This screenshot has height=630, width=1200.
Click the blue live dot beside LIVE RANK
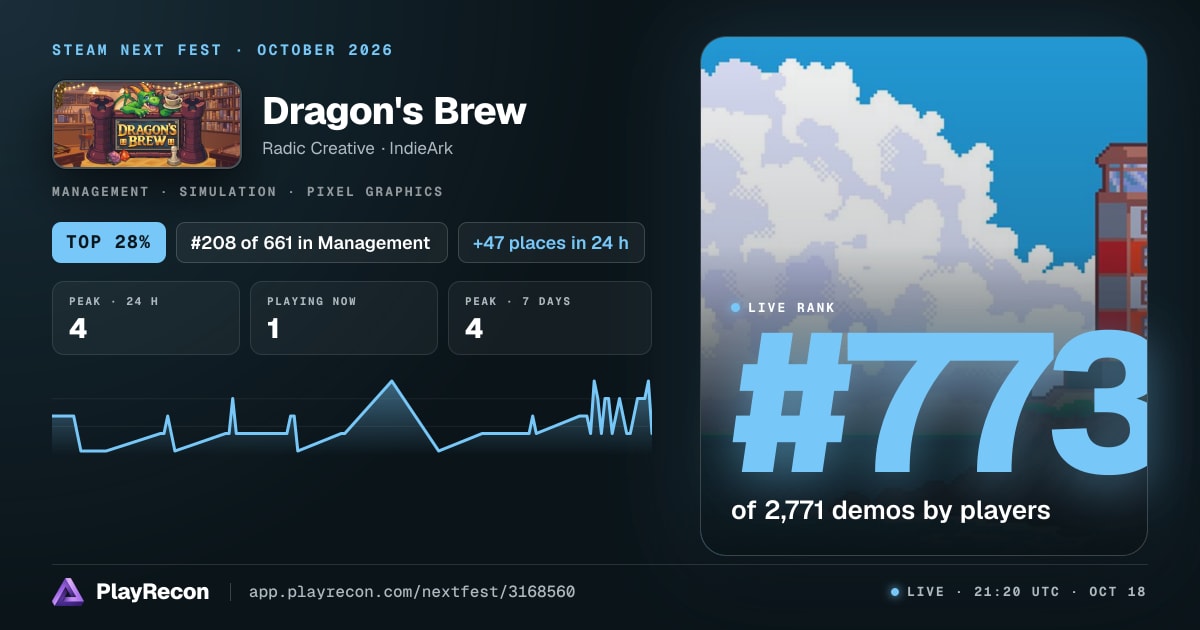pyautogui.click(x=736, y=308)
